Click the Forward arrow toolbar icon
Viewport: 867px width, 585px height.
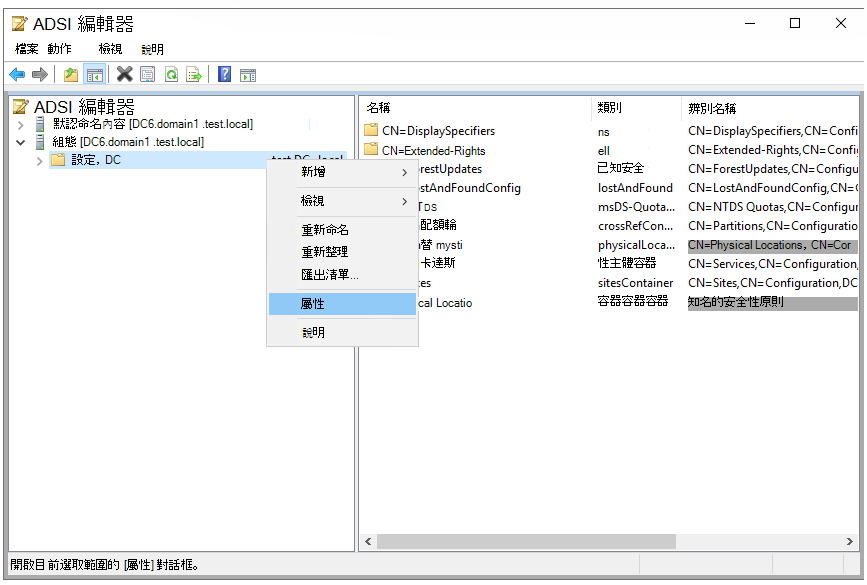40,75
